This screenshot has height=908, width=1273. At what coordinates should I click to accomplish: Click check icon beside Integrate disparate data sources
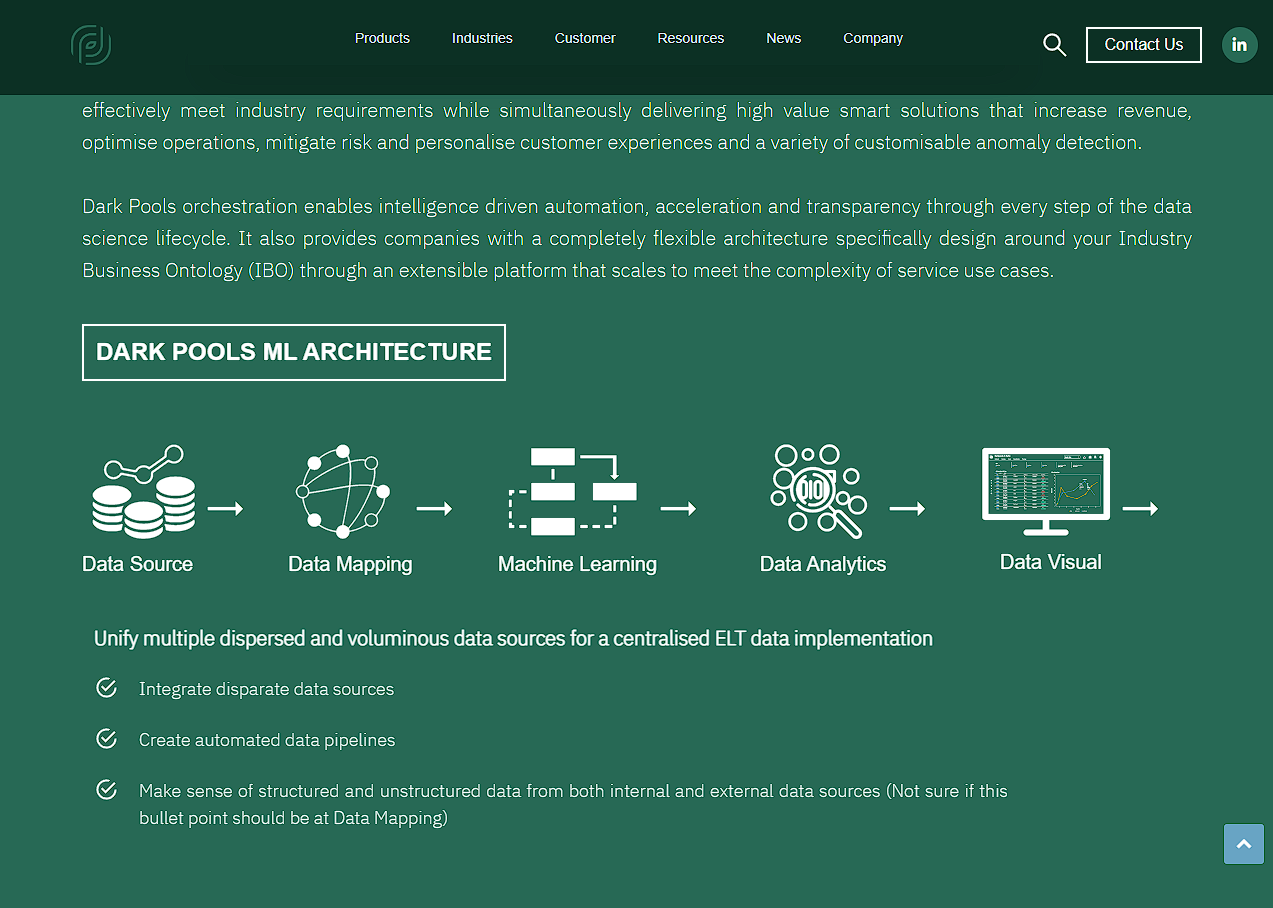pyautogui.click(x=106, y=688)
